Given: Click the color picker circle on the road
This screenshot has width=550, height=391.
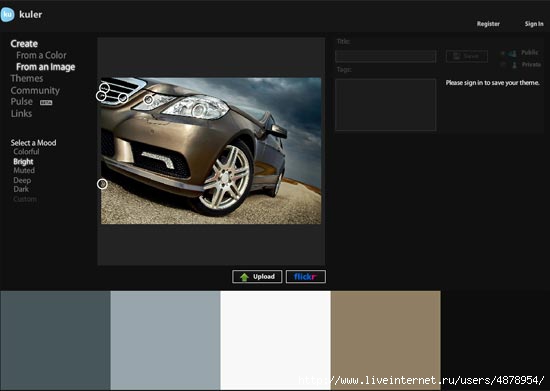Looking at the screenshot, I should click(102, 184).
